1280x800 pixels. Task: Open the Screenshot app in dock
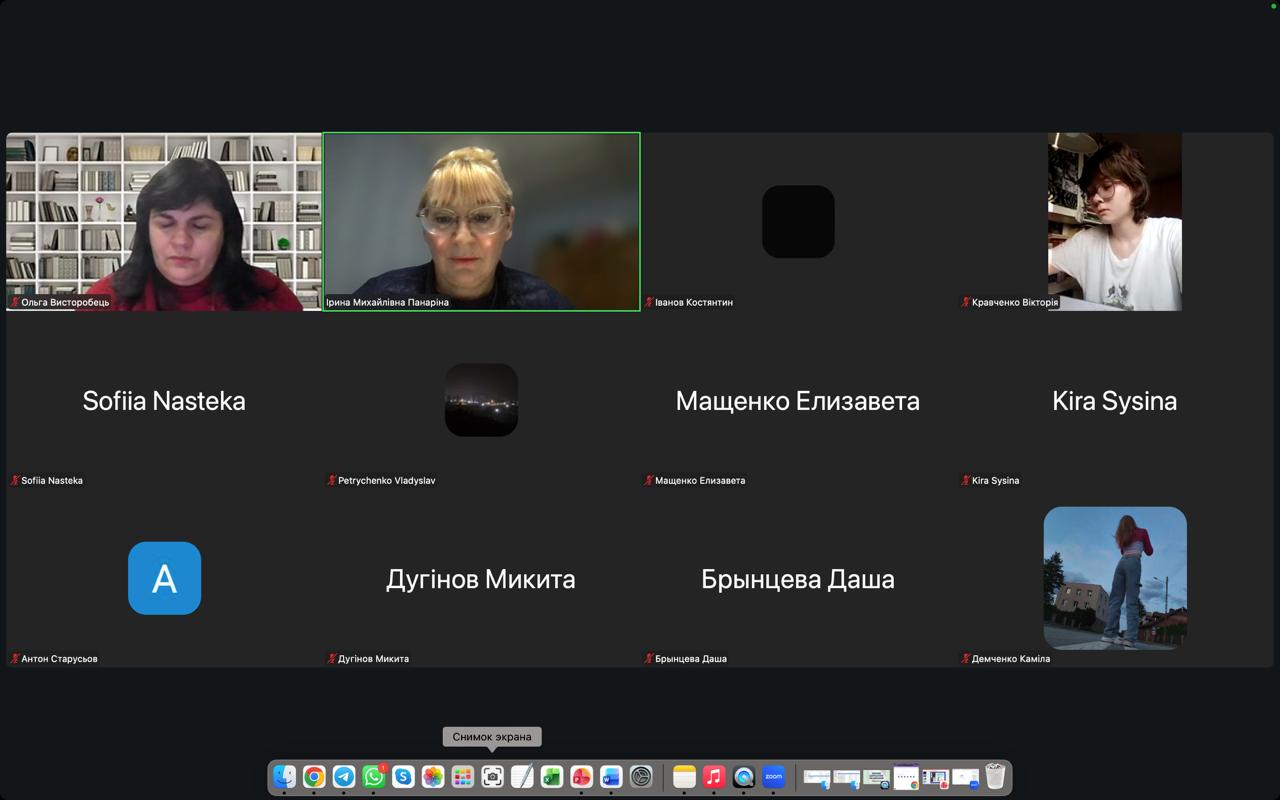tap(492, 777)
